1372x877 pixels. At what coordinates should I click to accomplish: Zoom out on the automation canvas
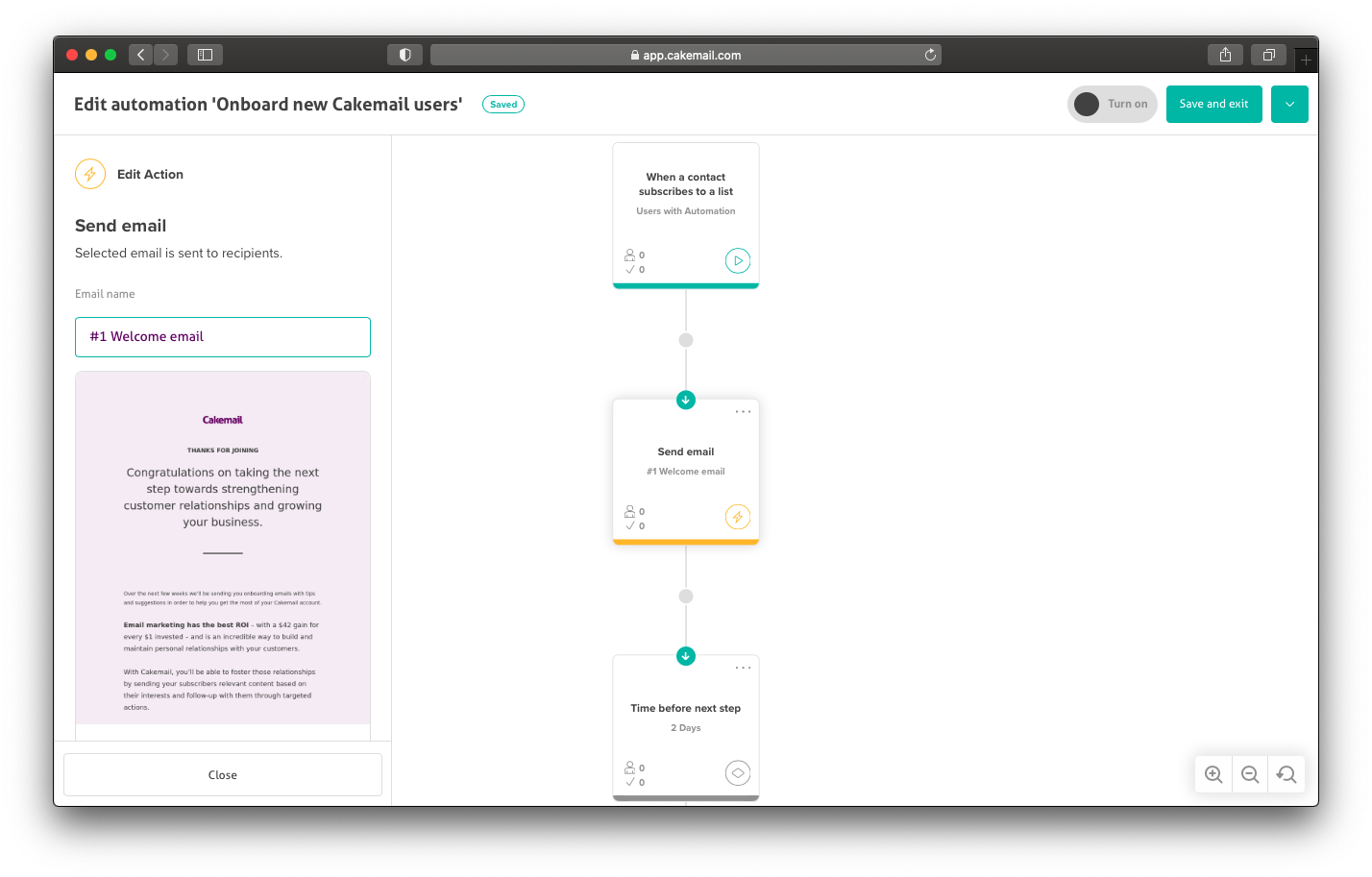point(1250,774)
